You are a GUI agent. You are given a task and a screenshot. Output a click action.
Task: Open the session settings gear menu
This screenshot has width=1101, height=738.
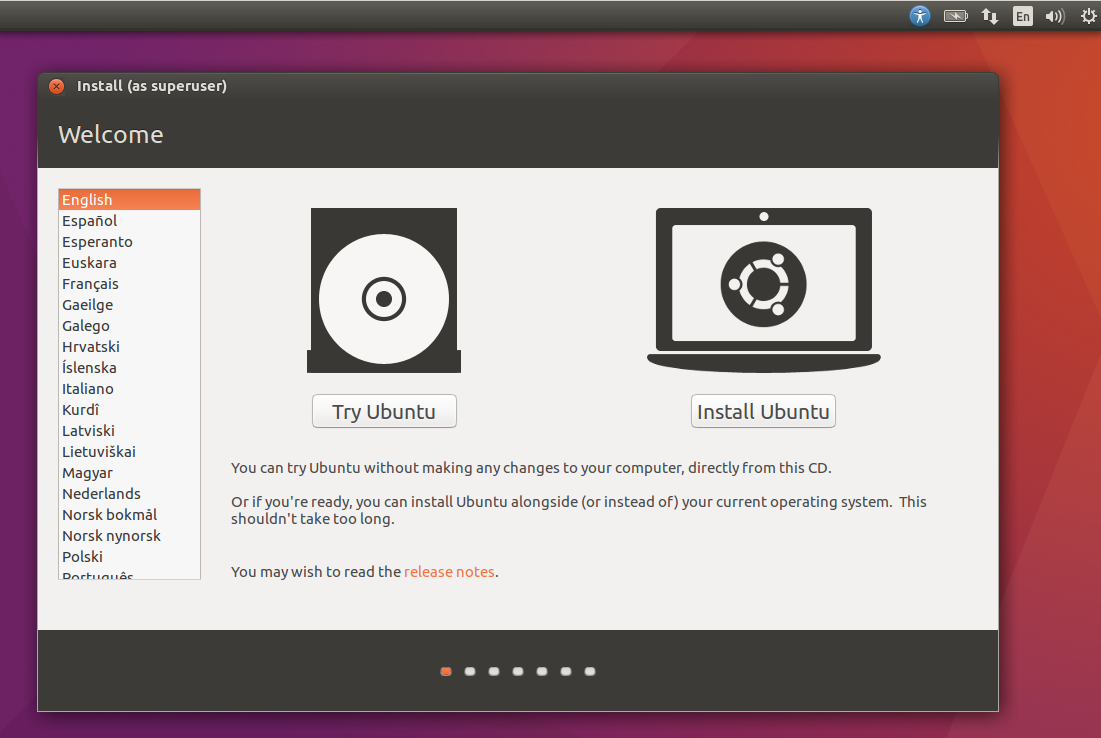tap(1087, 15)
